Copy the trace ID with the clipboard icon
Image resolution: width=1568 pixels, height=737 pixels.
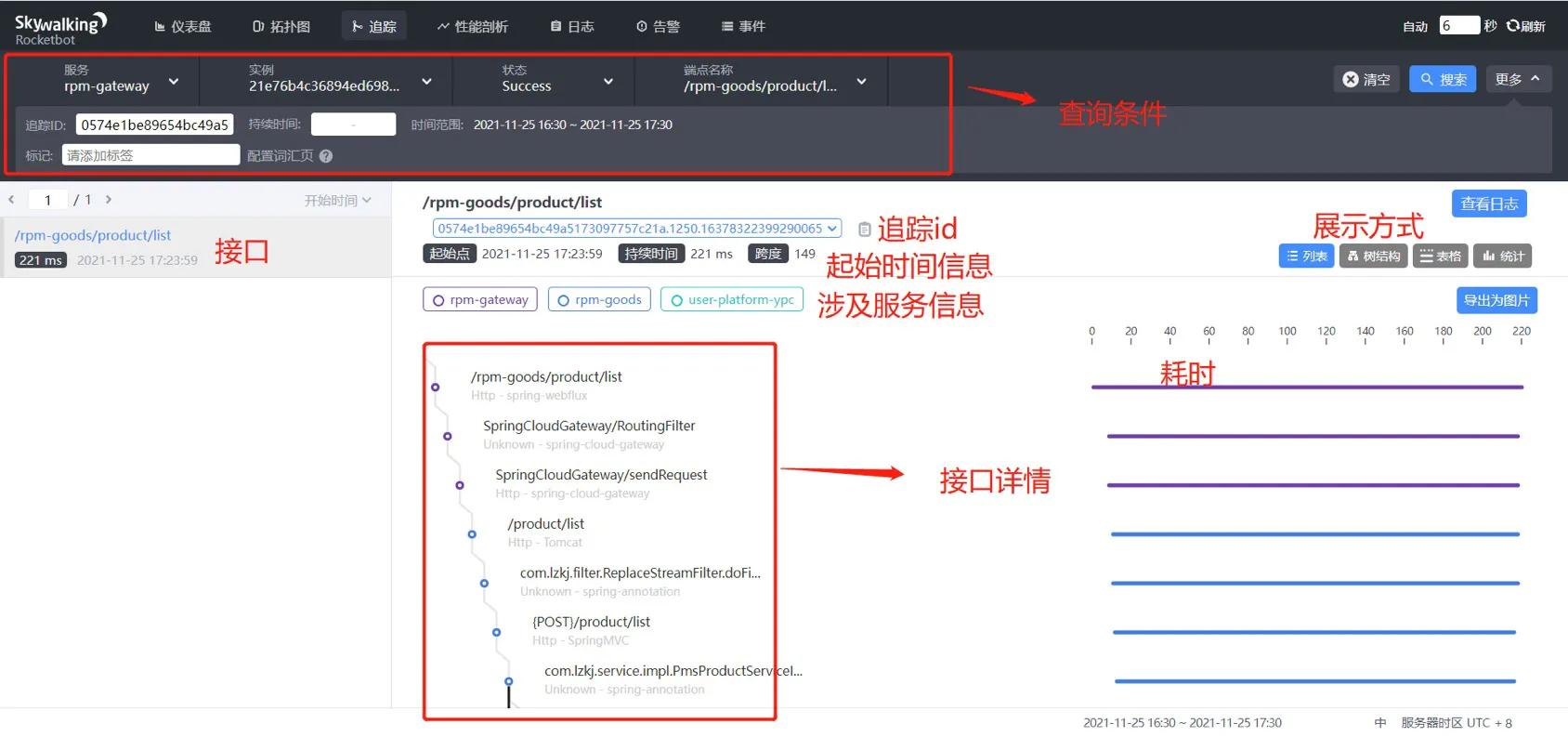click(864, 229)
